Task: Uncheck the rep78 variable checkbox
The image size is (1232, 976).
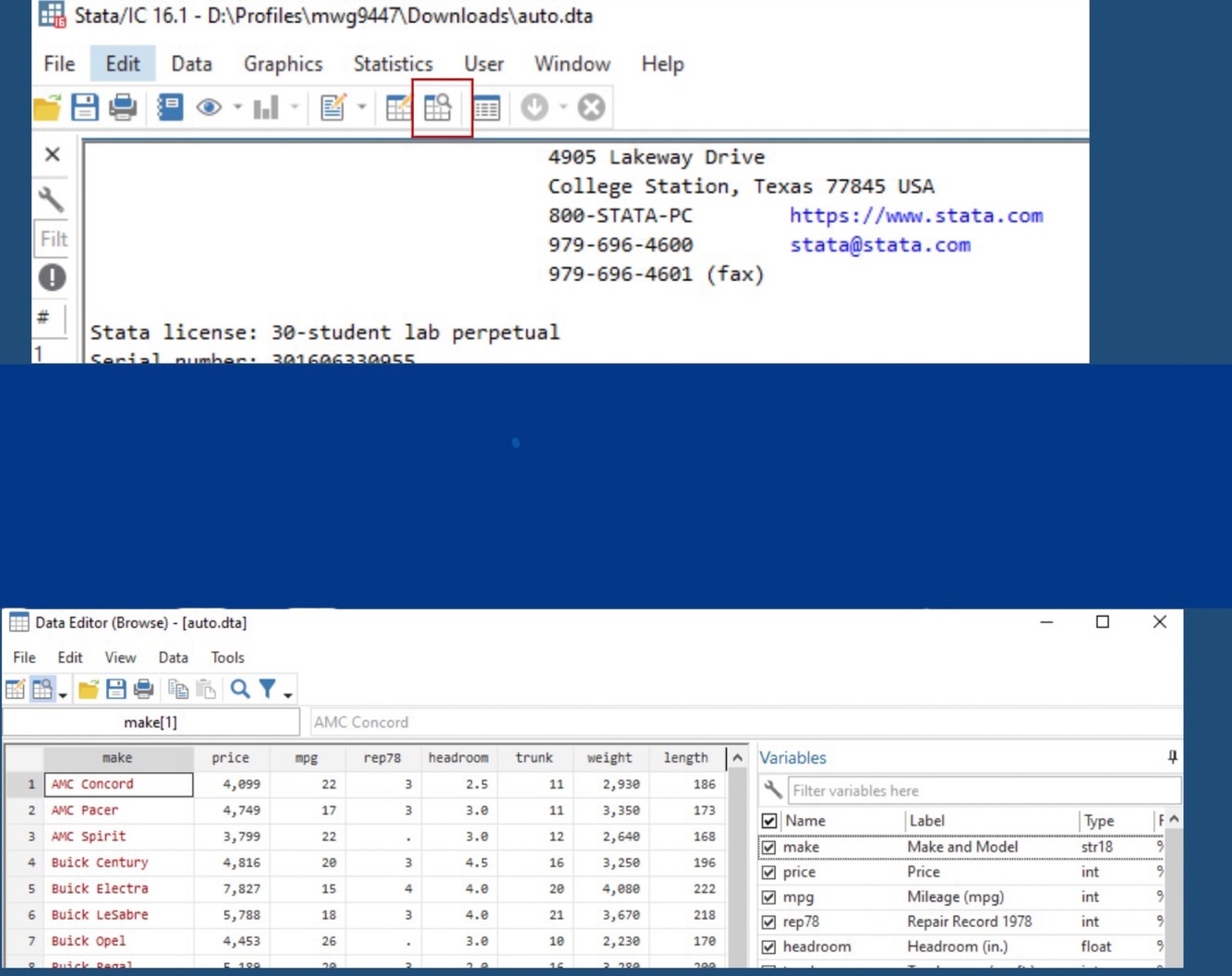Action: coord(768,922)
